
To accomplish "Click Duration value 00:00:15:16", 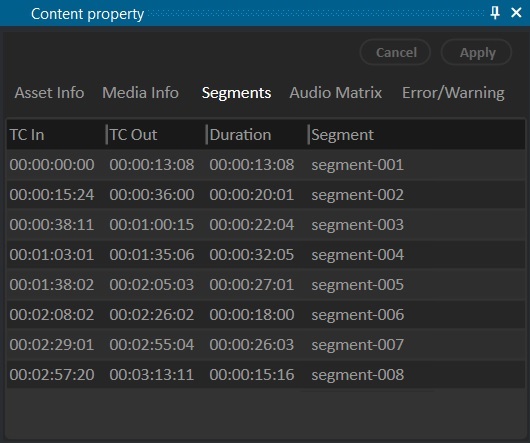I will (252, 374).
